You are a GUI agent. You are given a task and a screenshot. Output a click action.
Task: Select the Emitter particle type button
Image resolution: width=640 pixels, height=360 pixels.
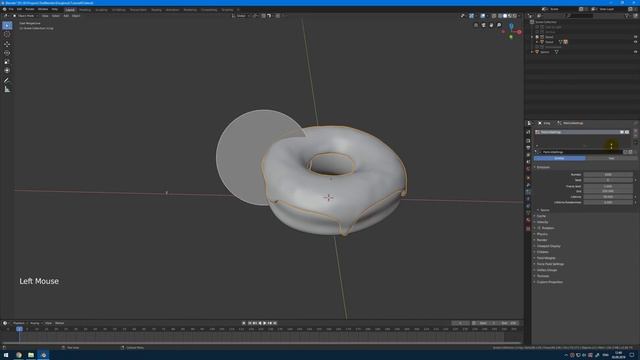[x=559, y=158]
